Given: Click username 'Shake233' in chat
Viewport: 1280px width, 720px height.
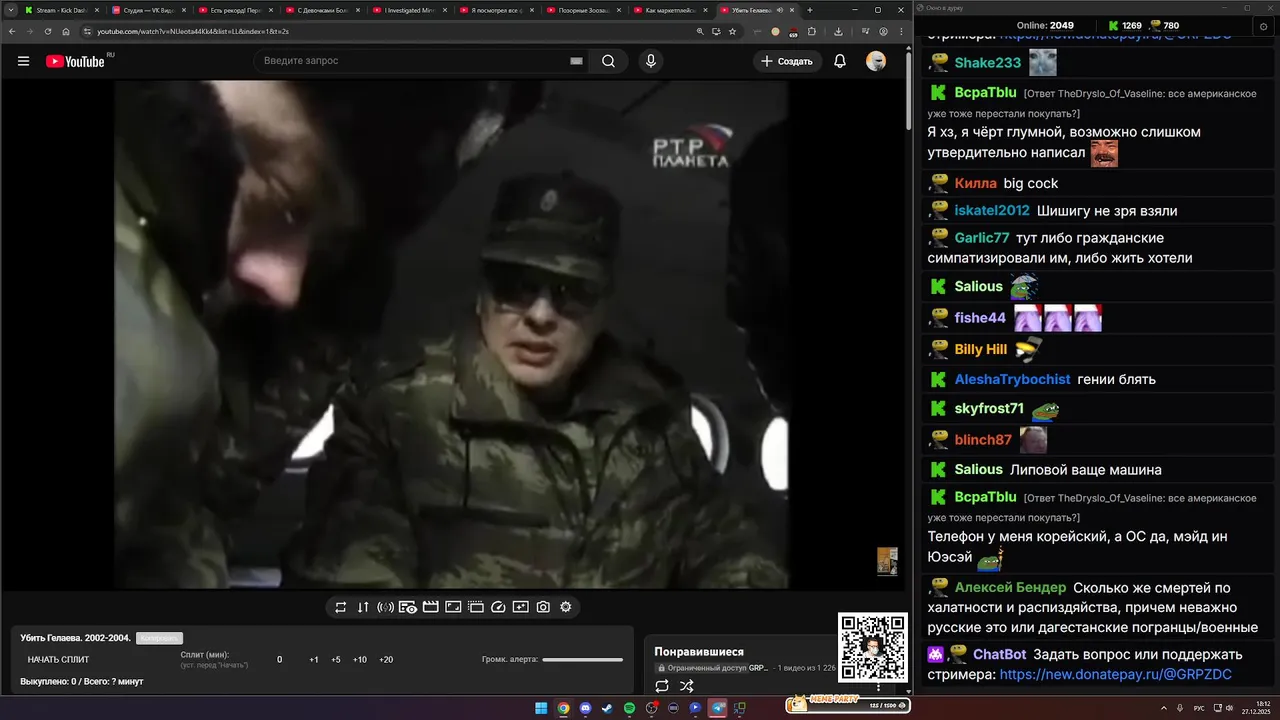Looking at the screenshot, I should (x=988, y=63).
